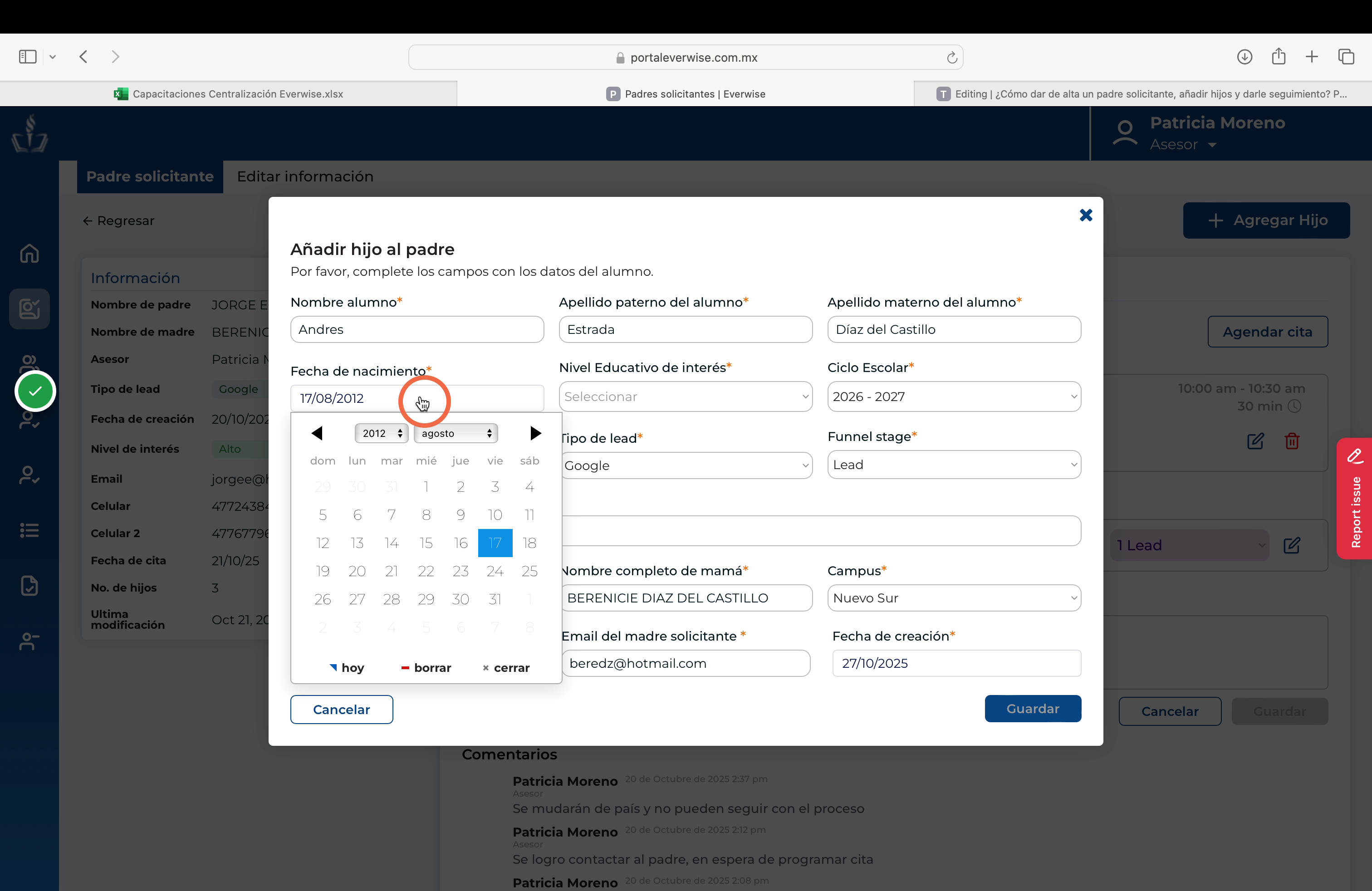This screenshot has height=891, width=1372.
Task: Select day 25 in the August calendar
Action: 529,571
